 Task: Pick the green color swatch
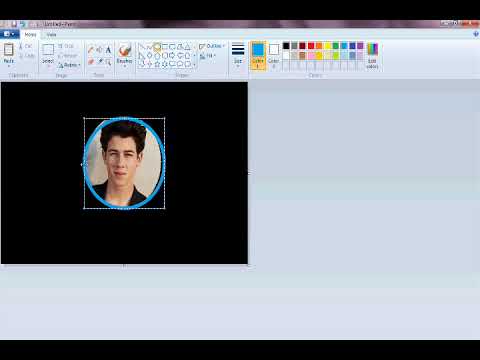click(x=336, y=46)
